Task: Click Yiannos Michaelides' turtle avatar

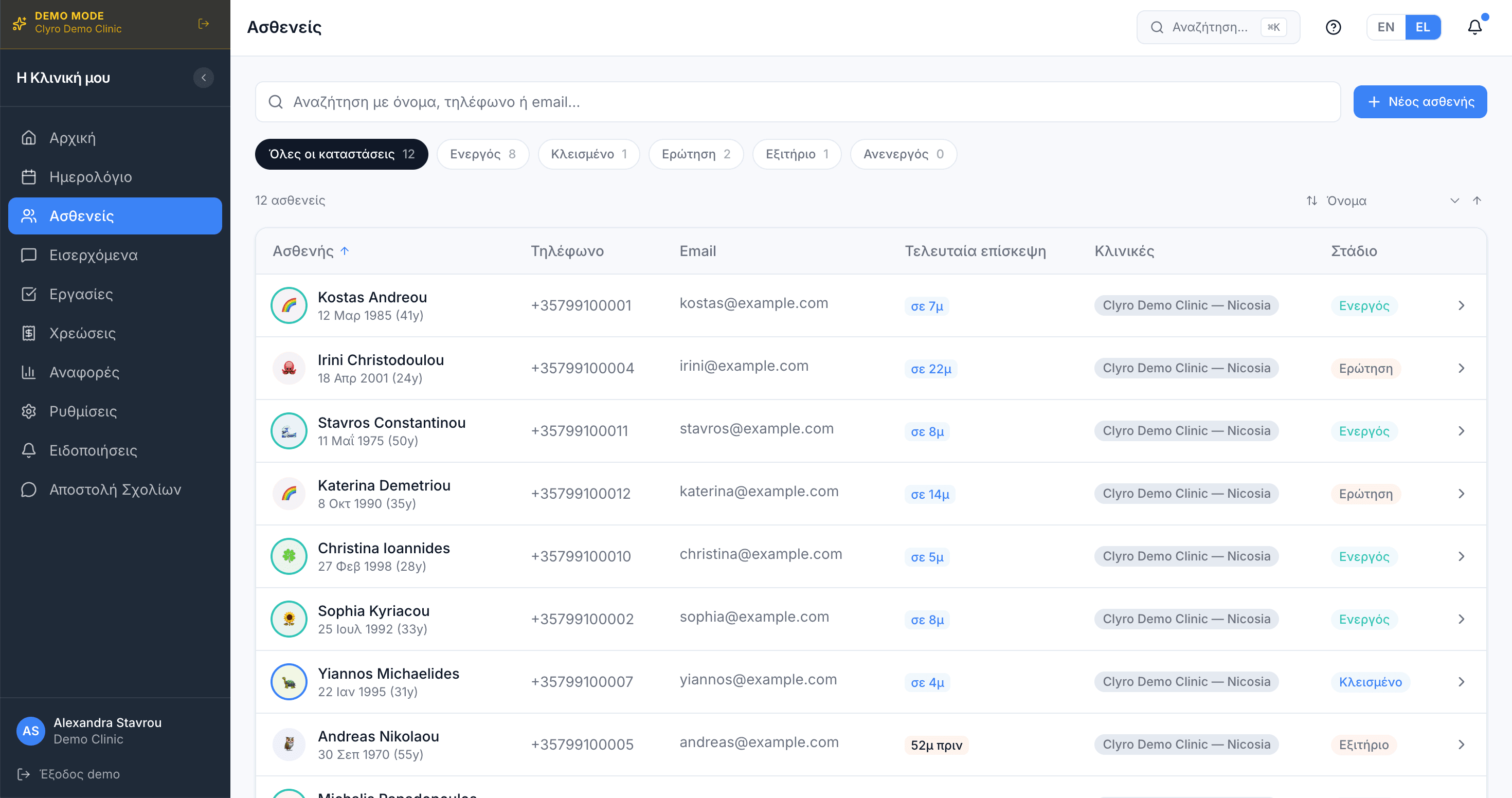Action: pyautogui.click(x=289, y=682)
